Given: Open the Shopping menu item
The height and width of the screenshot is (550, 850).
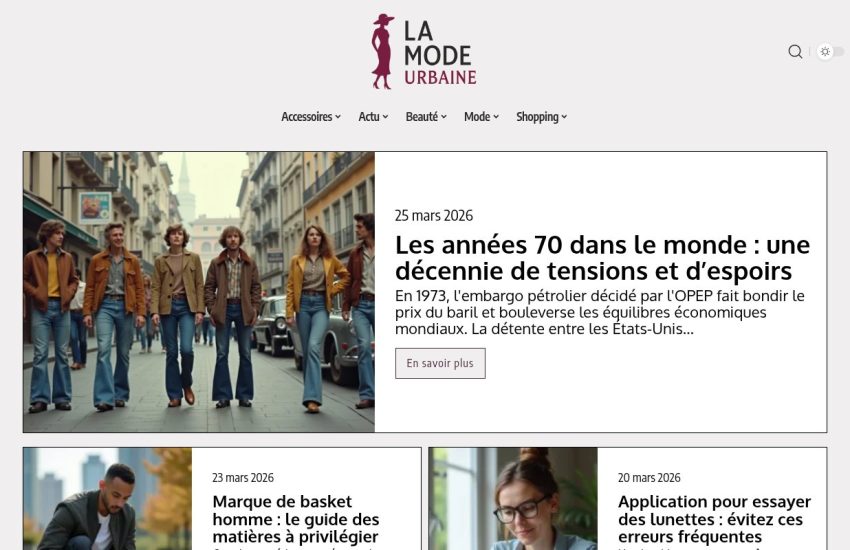Looking at the screenshot, I should [542, 117].
